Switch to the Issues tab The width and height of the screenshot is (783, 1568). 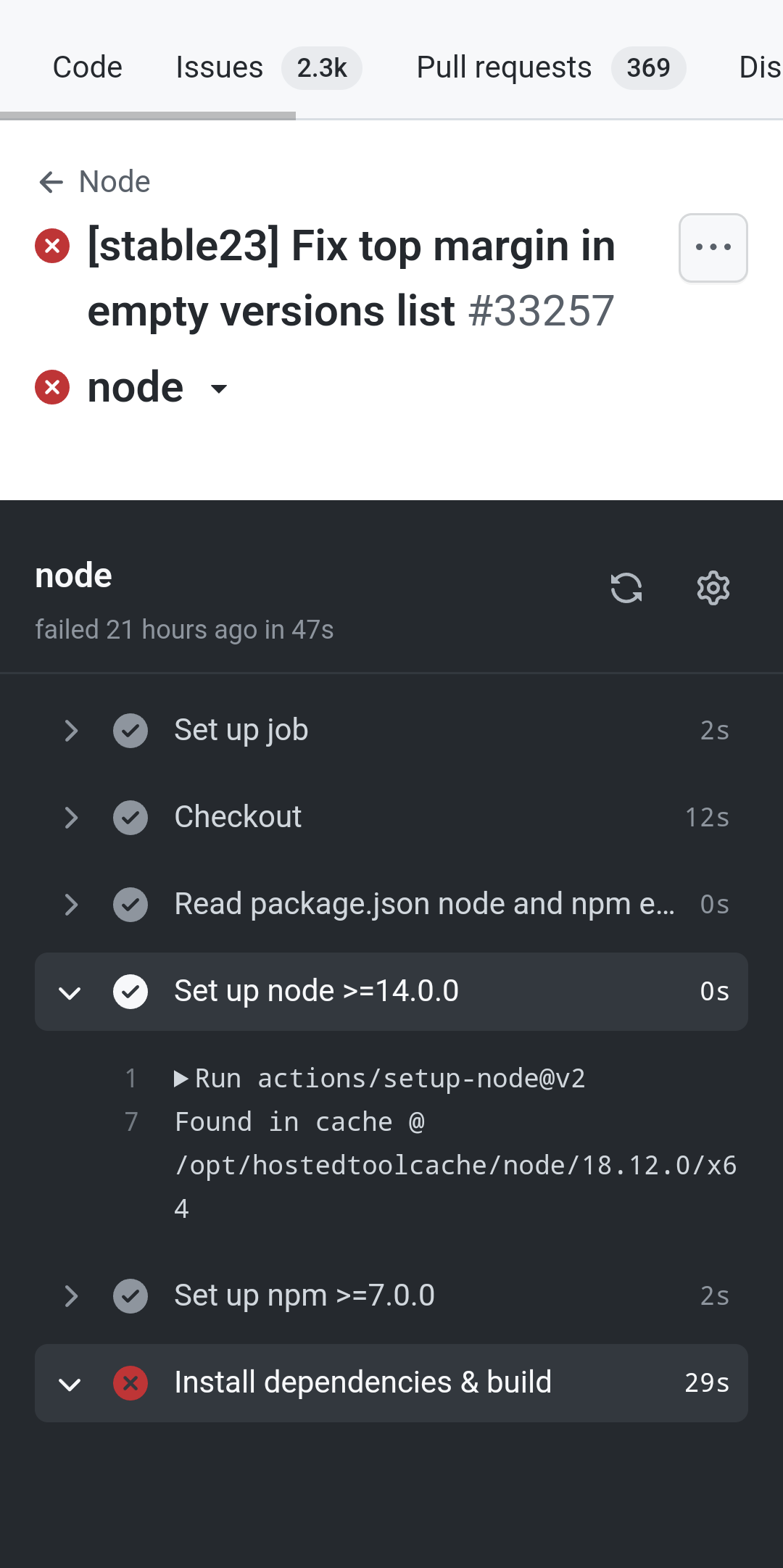tap(218, 67)
